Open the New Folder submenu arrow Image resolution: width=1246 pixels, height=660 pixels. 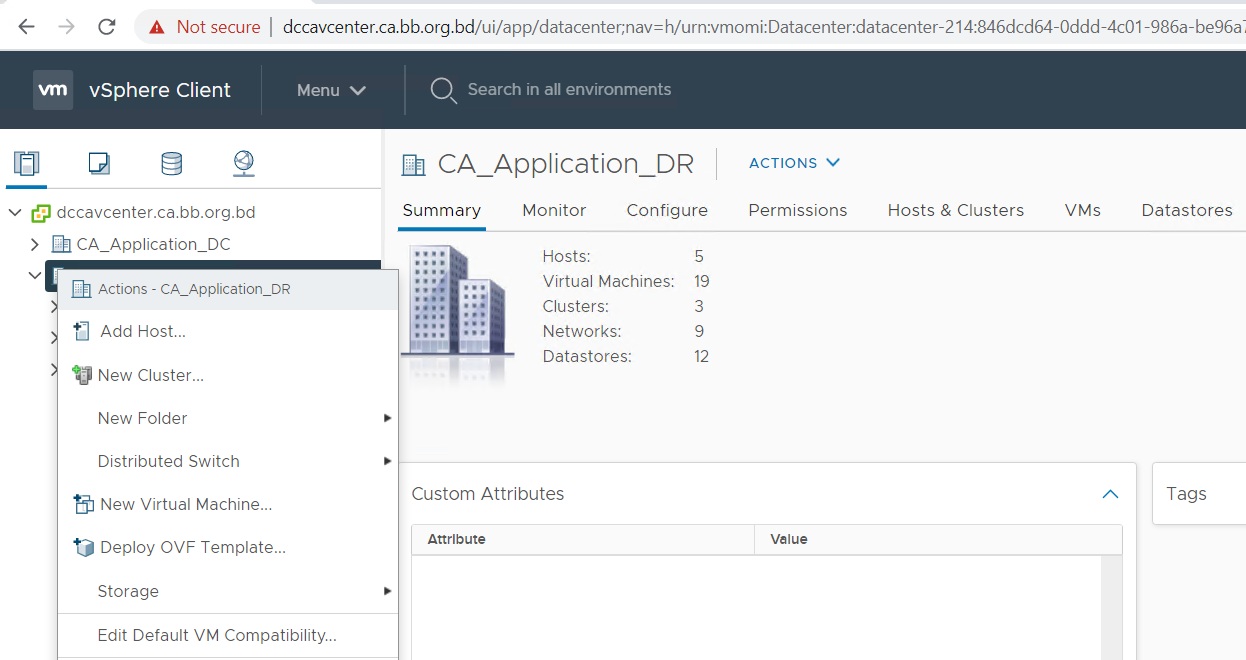(387, 418)
